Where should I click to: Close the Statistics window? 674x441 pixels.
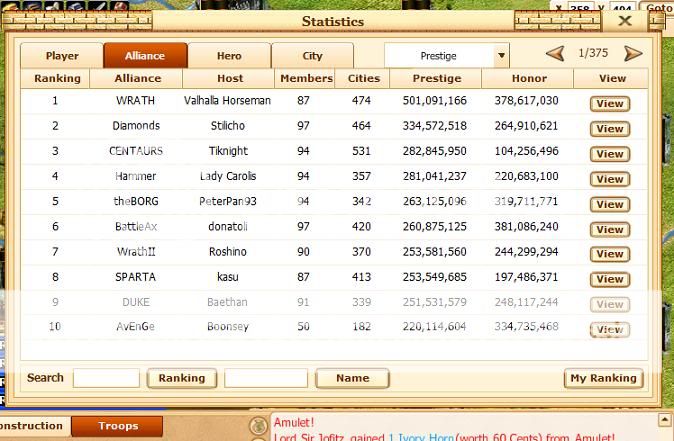click(625, 20)
